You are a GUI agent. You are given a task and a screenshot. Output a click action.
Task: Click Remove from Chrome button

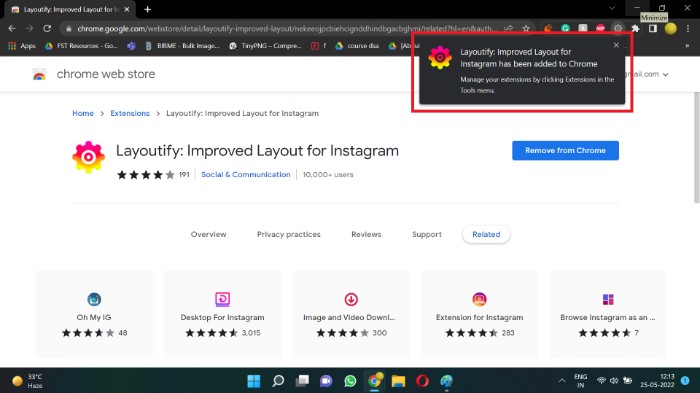coord(565,151)
